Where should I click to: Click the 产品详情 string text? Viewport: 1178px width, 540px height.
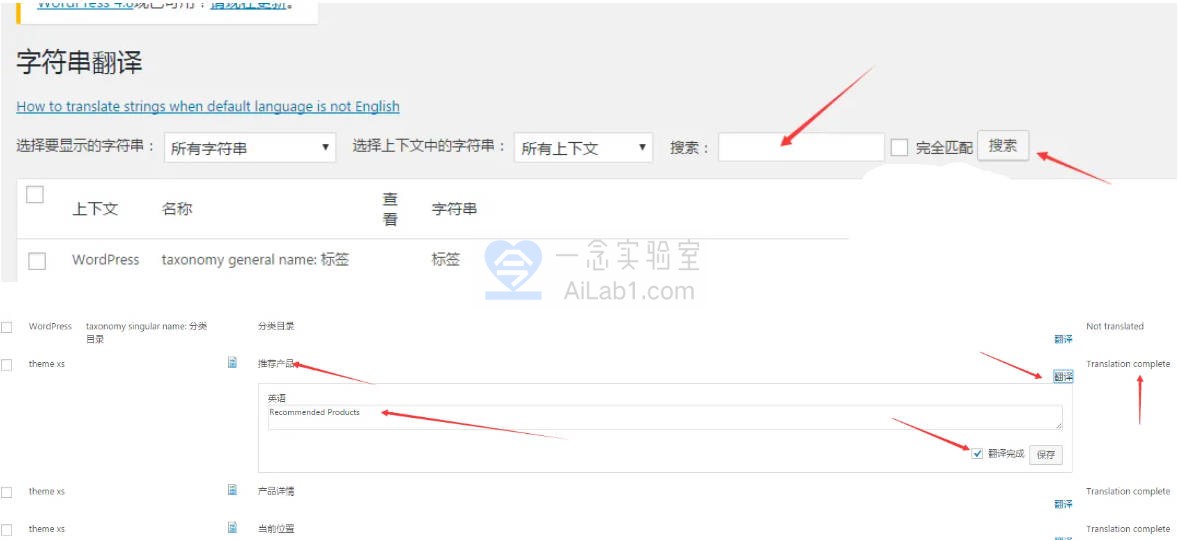pyautogui.click(x=276, y=491)
